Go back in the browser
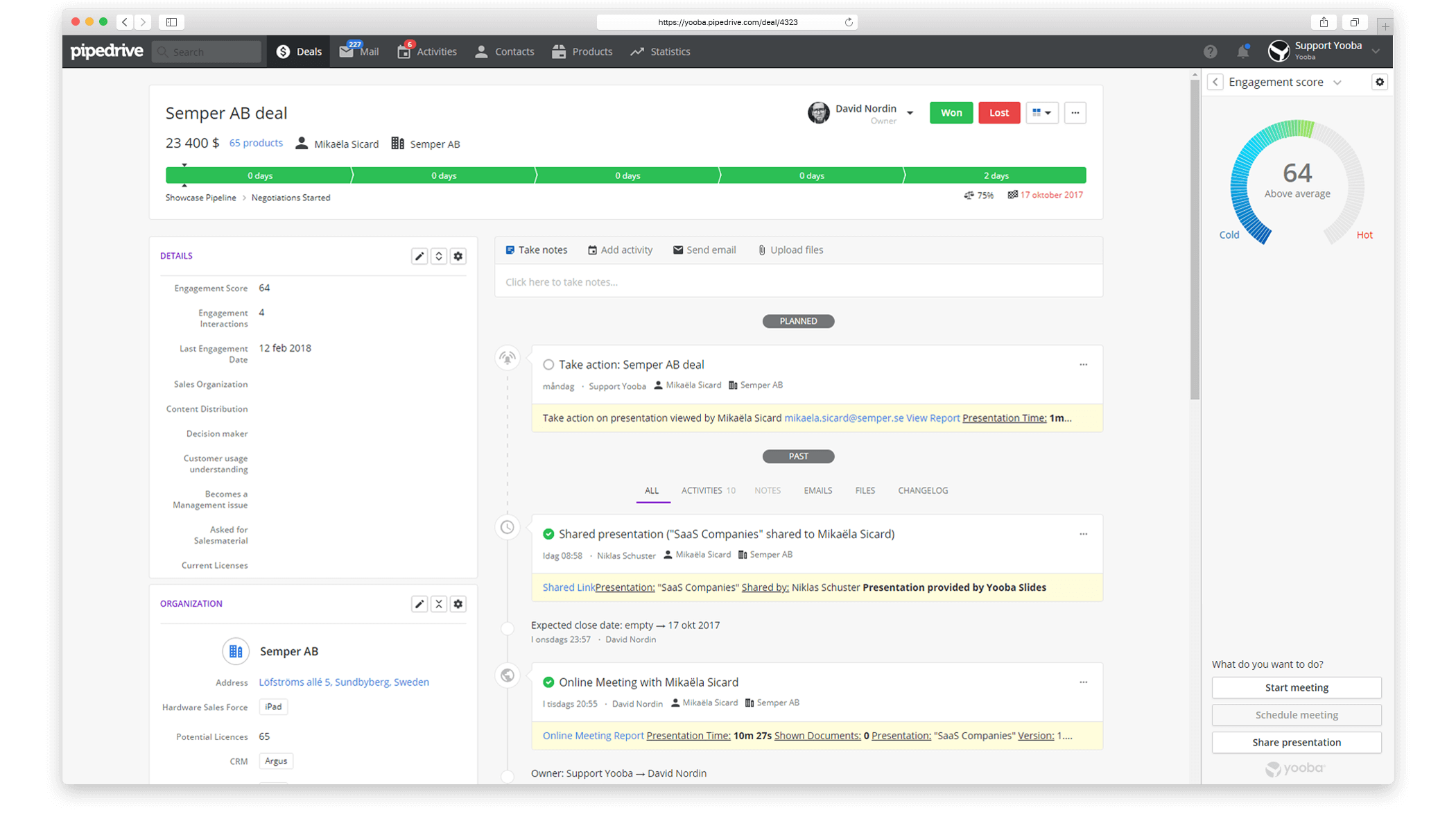Screen dimensions: 1456x819 tap(125, 22)
